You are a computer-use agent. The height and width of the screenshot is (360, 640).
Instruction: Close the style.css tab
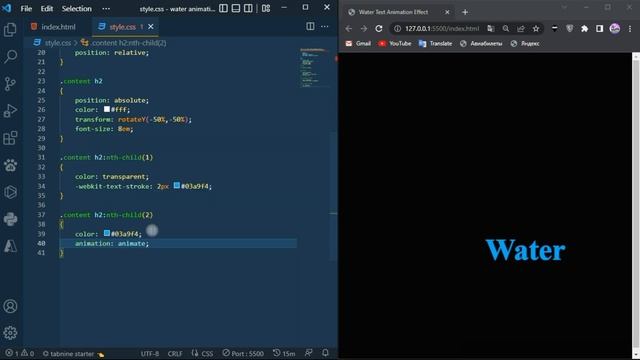pyautogui.click(x=151, y=27)
